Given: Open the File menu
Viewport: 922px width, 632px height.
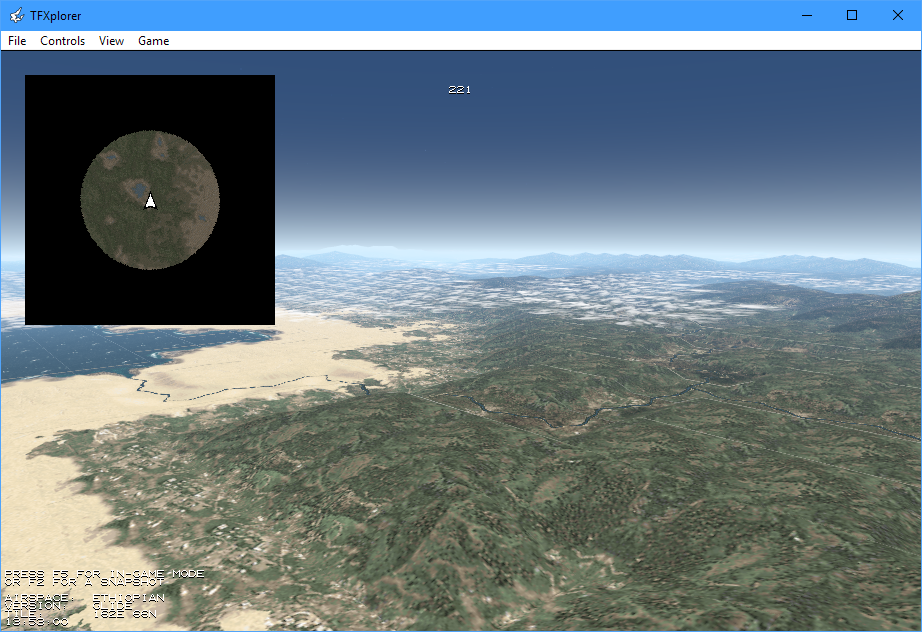Looking at the screenshot, I should [17, 41].
